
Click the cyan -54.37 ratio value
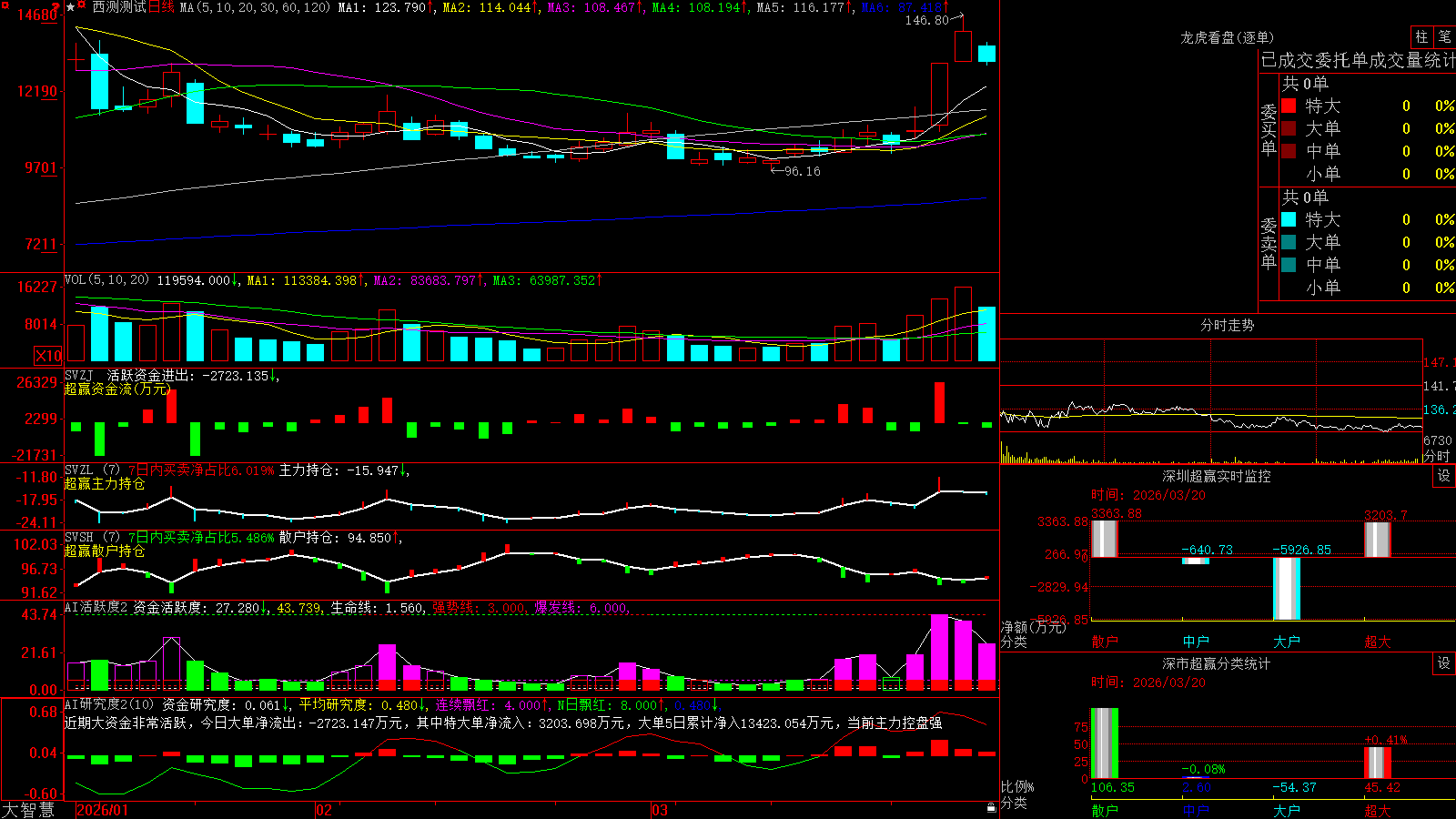1295,787
